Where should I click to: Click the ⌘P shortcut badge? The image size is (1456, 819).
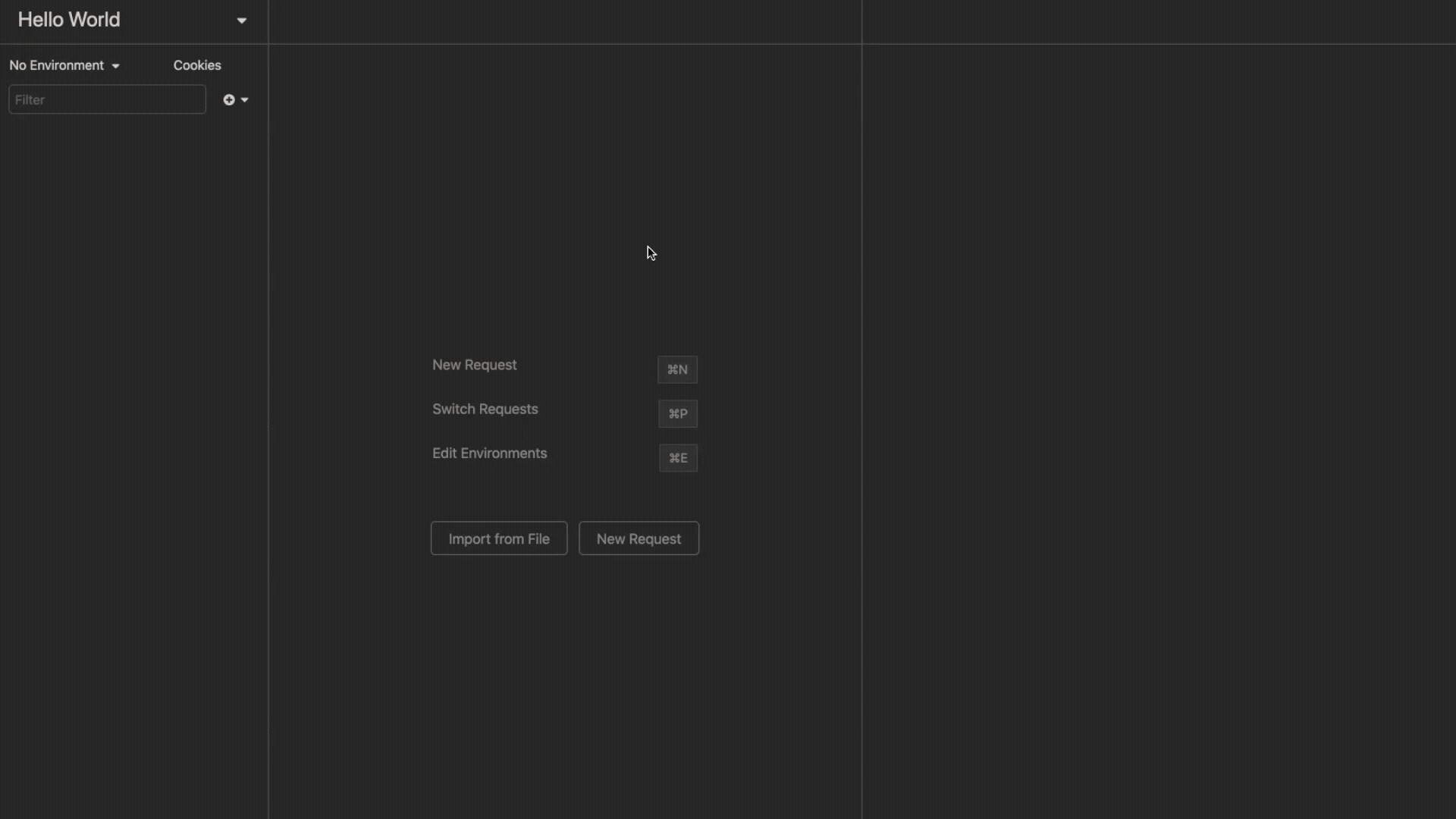677,414
